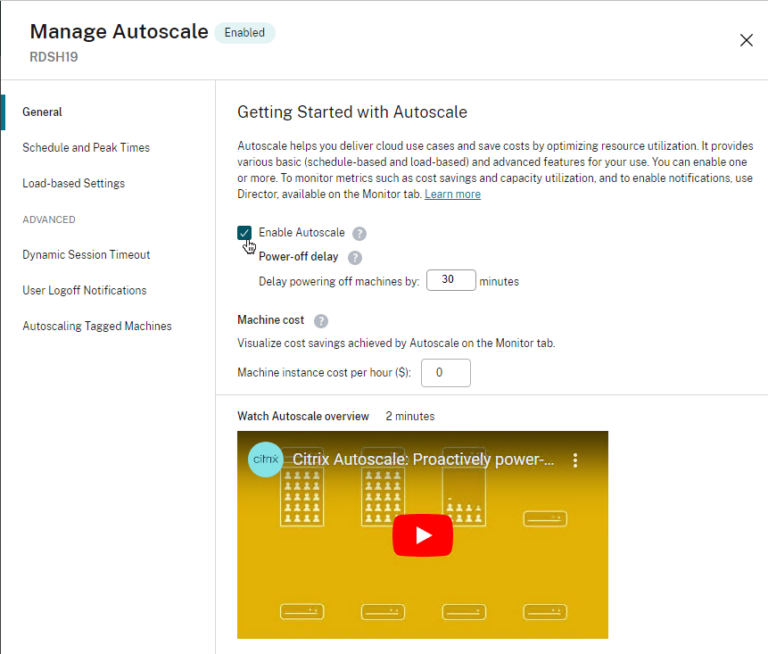This screenshot has height=654, width=768.
Task: Select Dynamic Session Timeout
Action: click(86, 255)
